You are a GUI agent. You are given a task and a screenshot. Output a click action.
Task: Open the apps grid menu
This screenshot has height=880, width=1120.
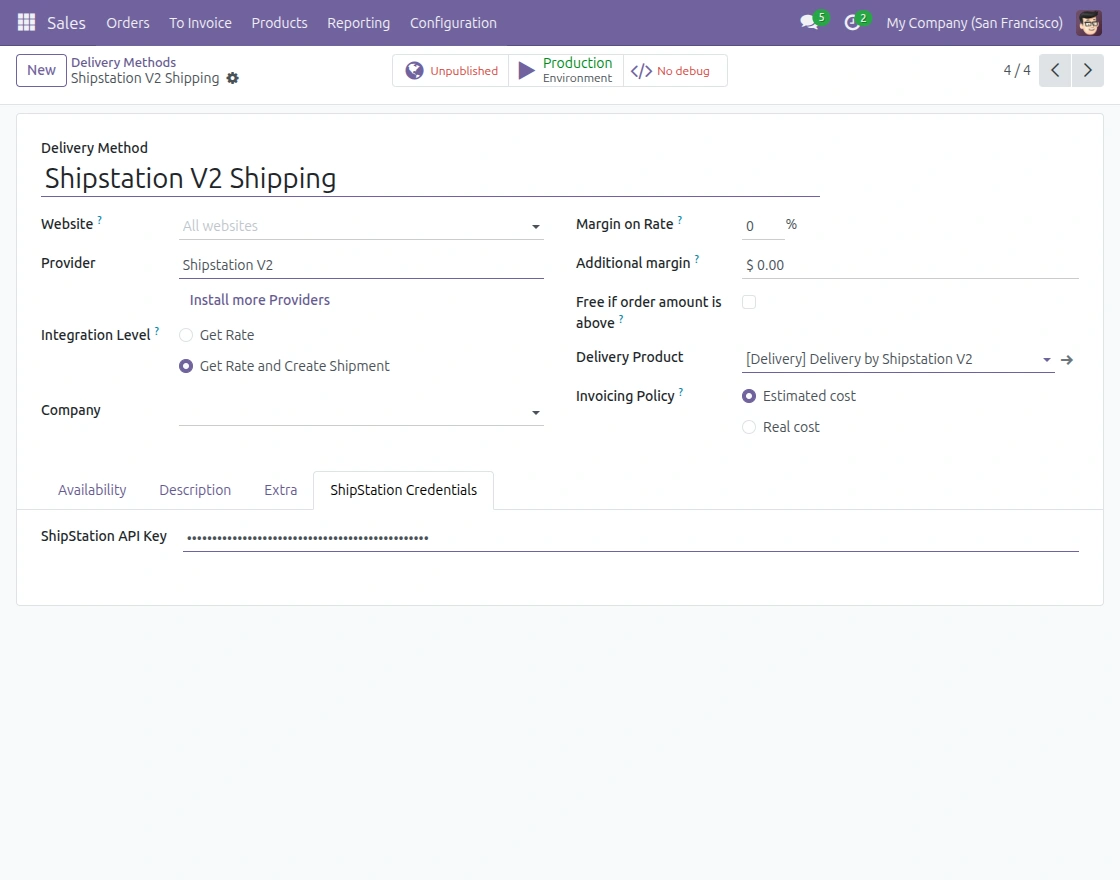tap(25, 22)
